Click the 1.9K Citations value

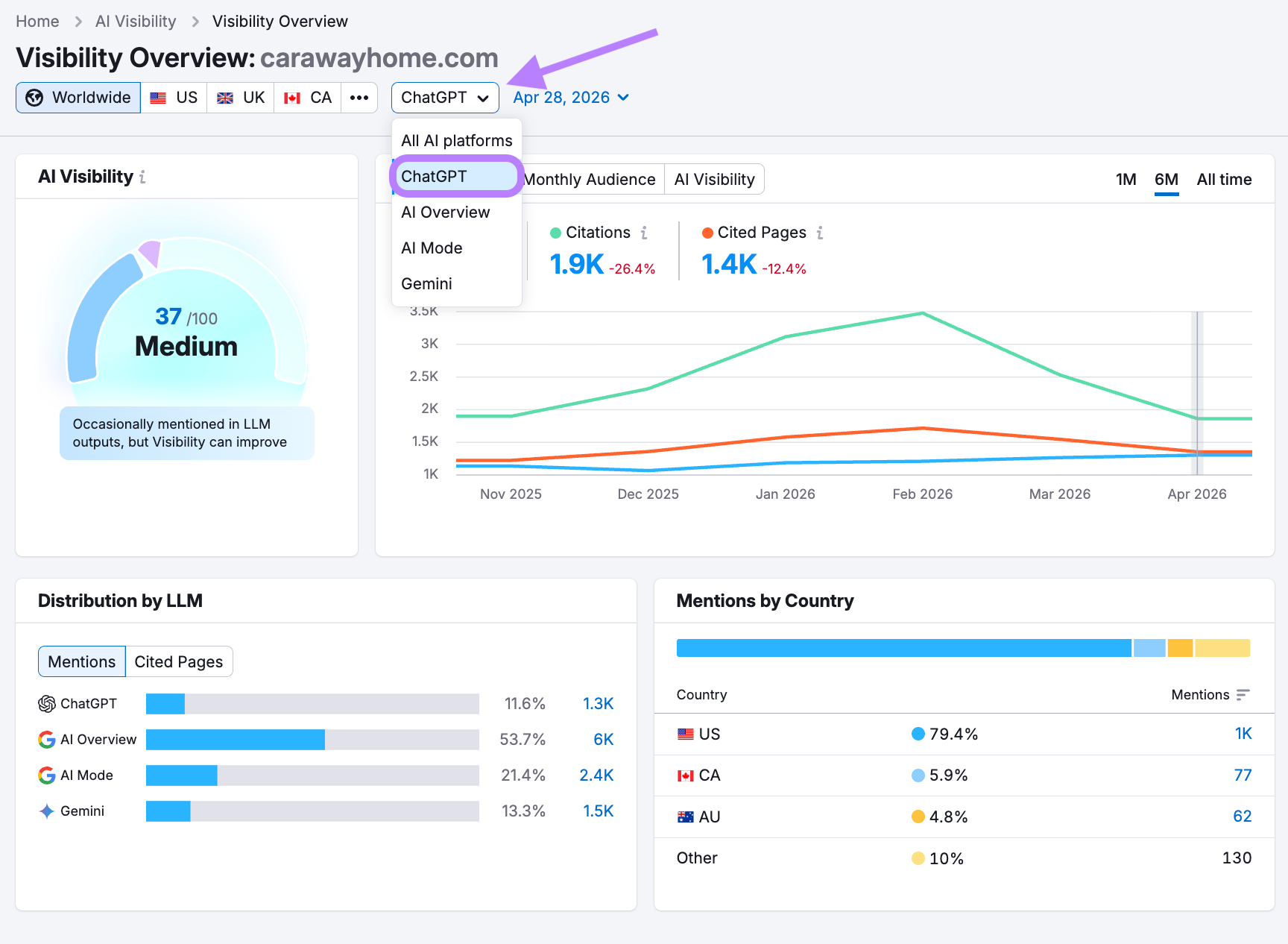coord(576,265)
